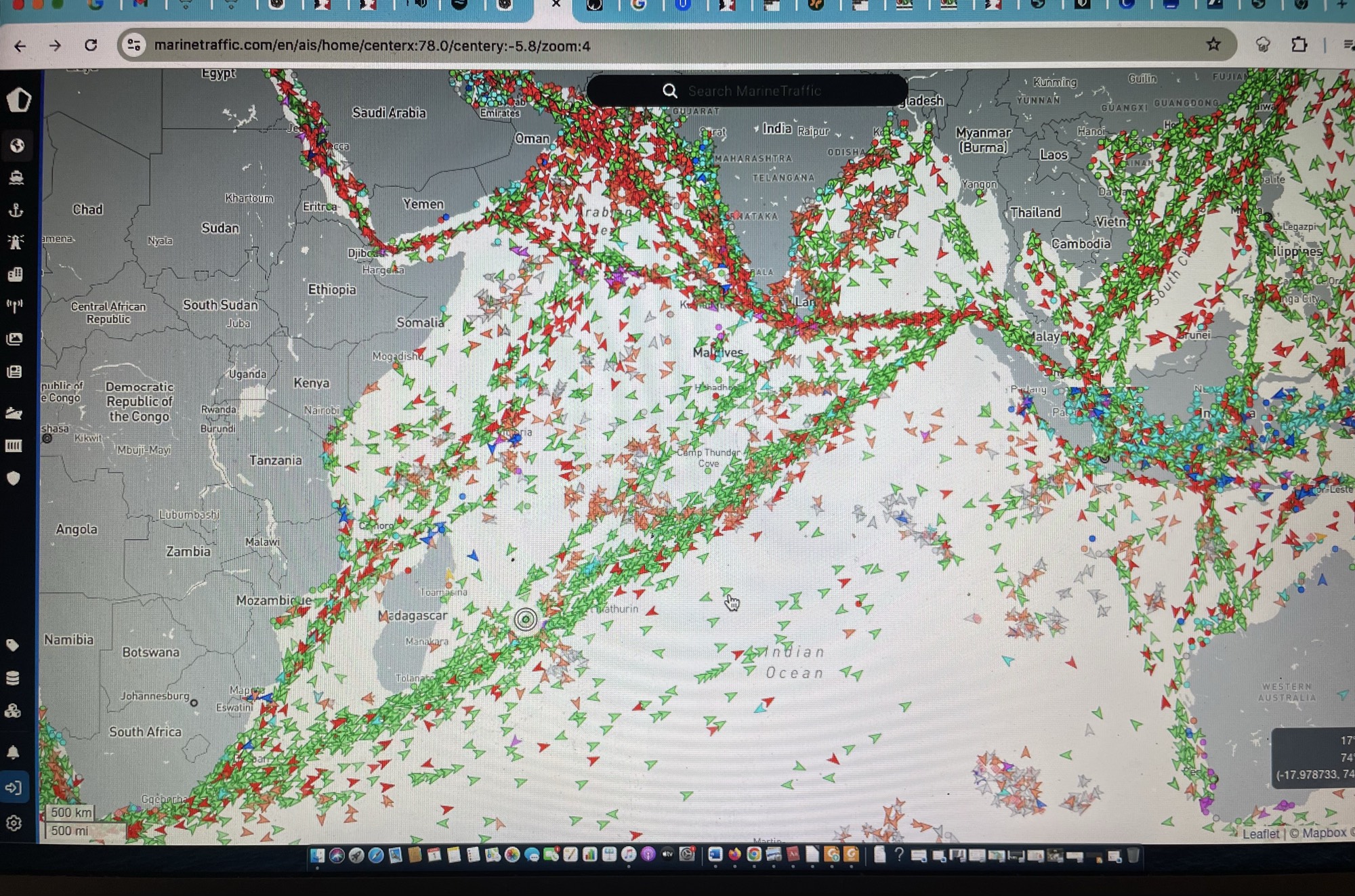Open the News newspaper icon
The height and width of the screenshot is (896, 1355).
15,371
